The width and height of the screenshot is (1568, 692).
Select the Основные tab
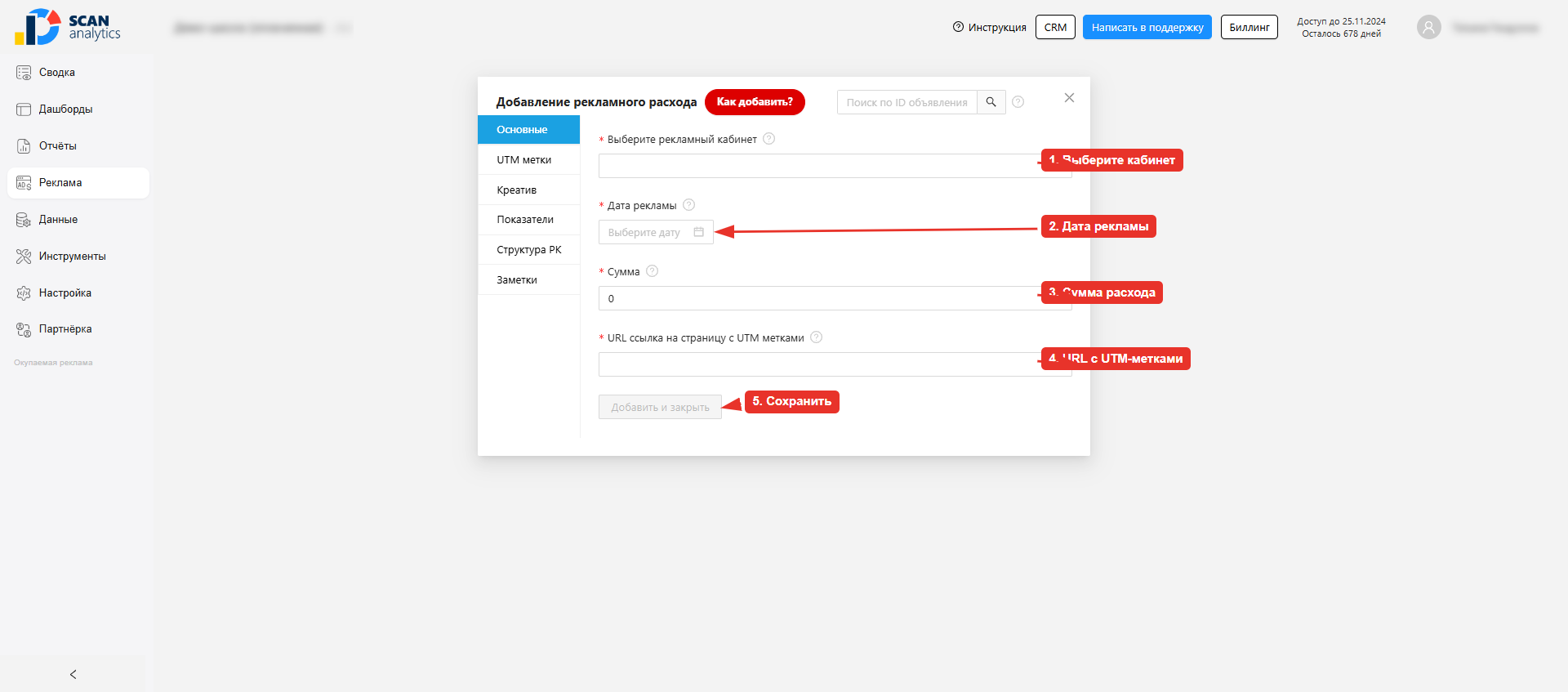point(528,130)
